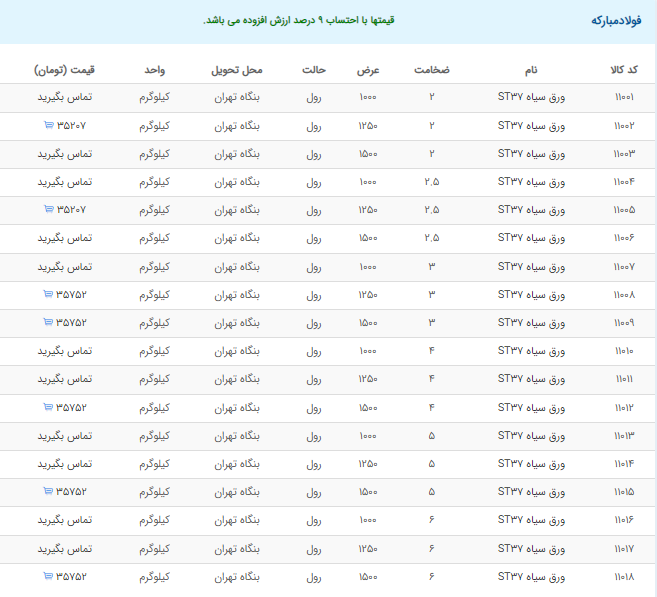
Task: Select cart icon for product 11018
Action: (49, 576)
